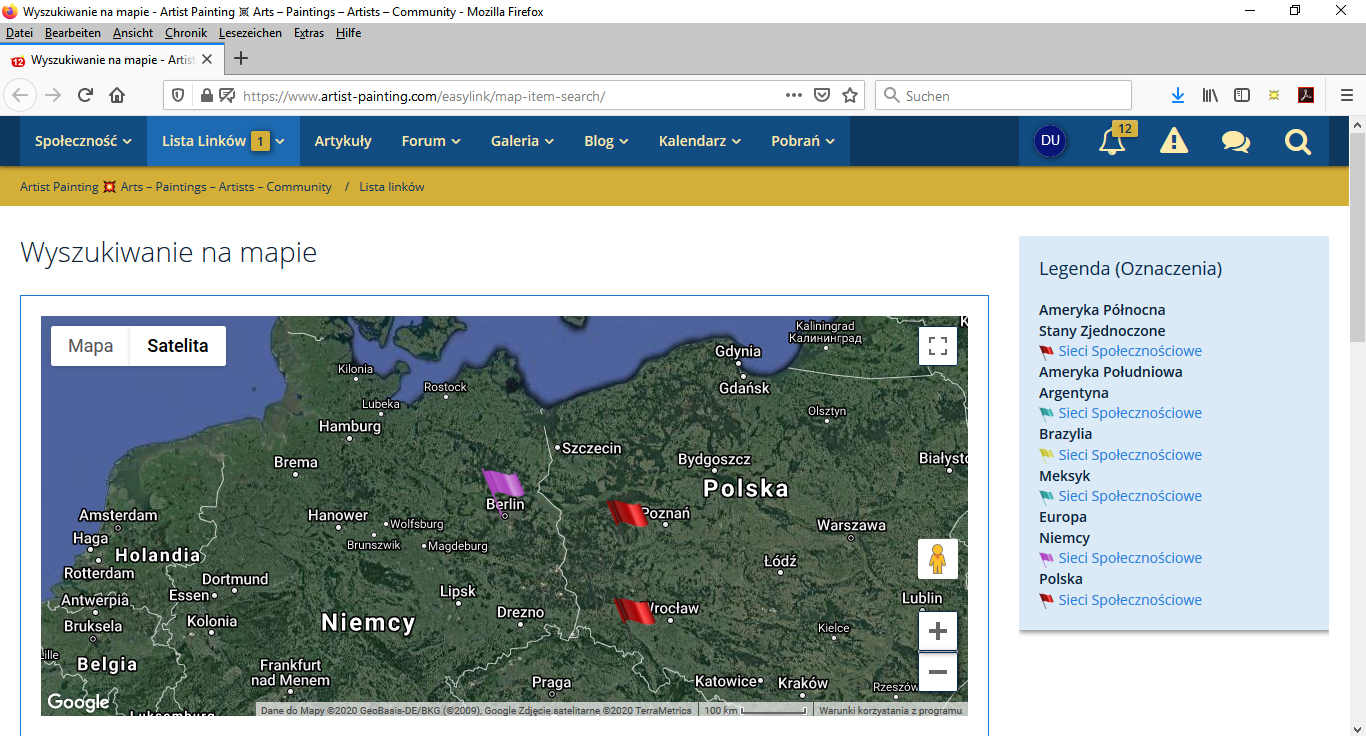Click the Street View pegman icon
The image size is (1366, 736).
click(x=937, y=560)
